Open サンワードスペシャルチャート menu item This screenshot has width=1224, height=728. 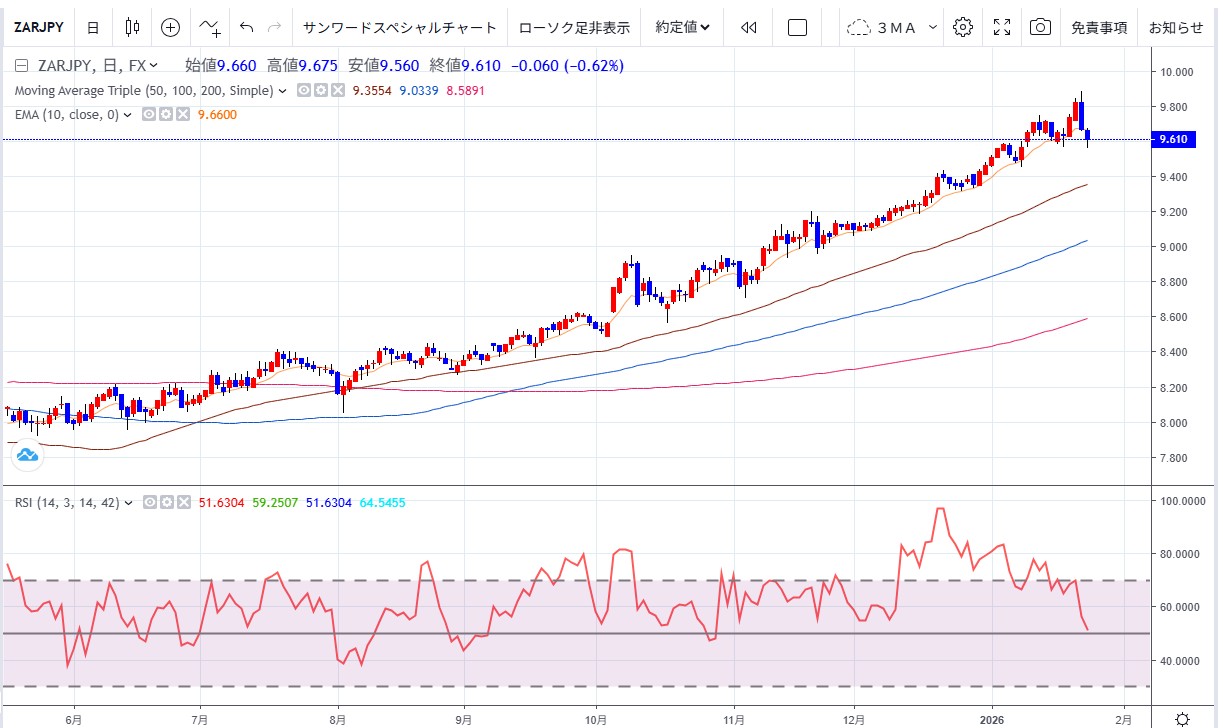(x=399, y=27)
